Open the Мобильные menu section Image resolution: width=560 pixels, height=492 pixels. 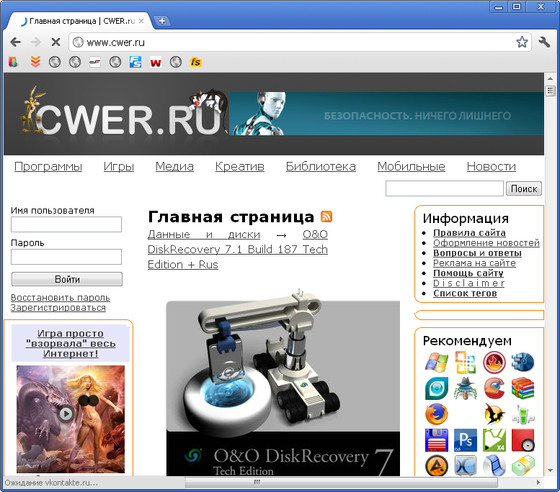[411, 167]
